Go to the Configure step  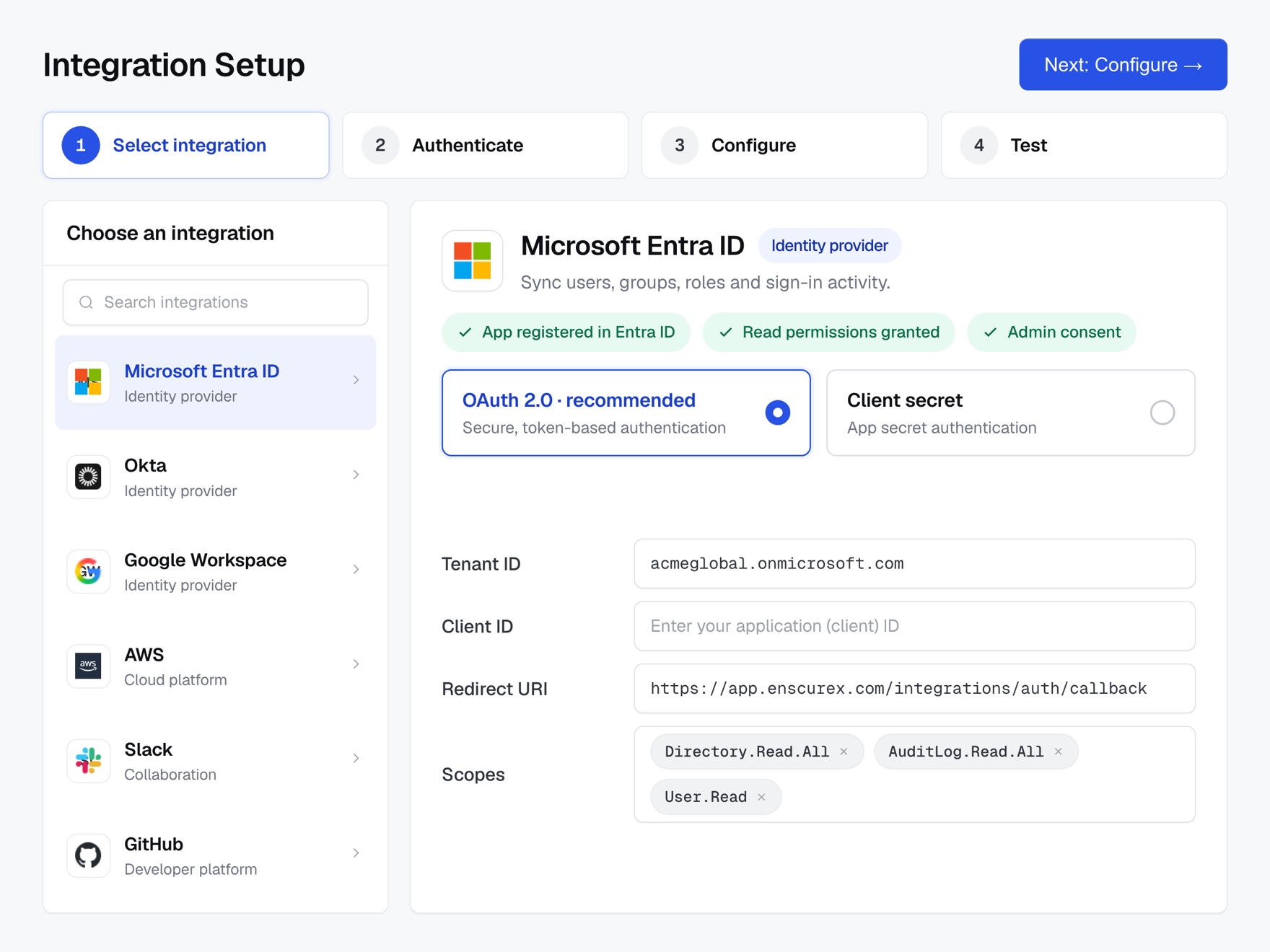(x=784, y=145)
